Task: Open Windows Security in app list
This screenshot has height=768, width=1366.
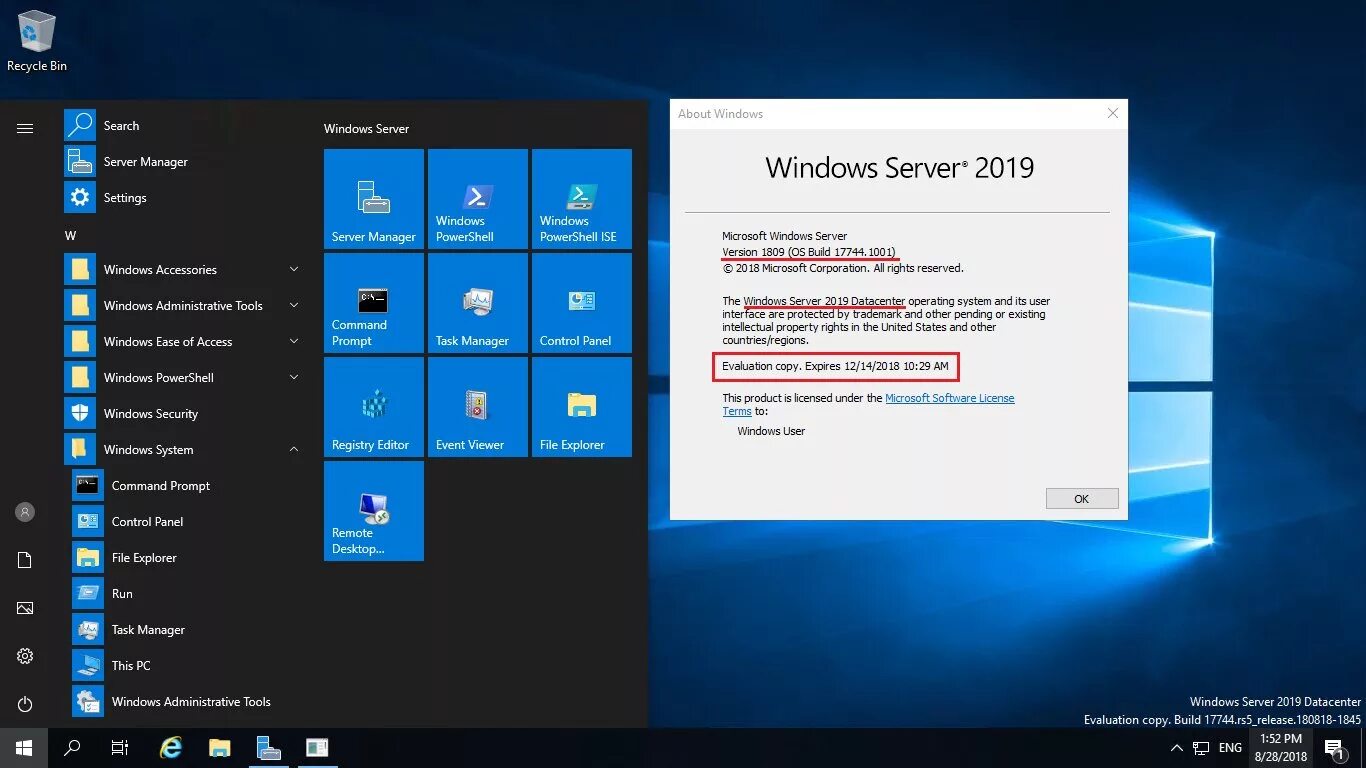Action: pos(185,414)
